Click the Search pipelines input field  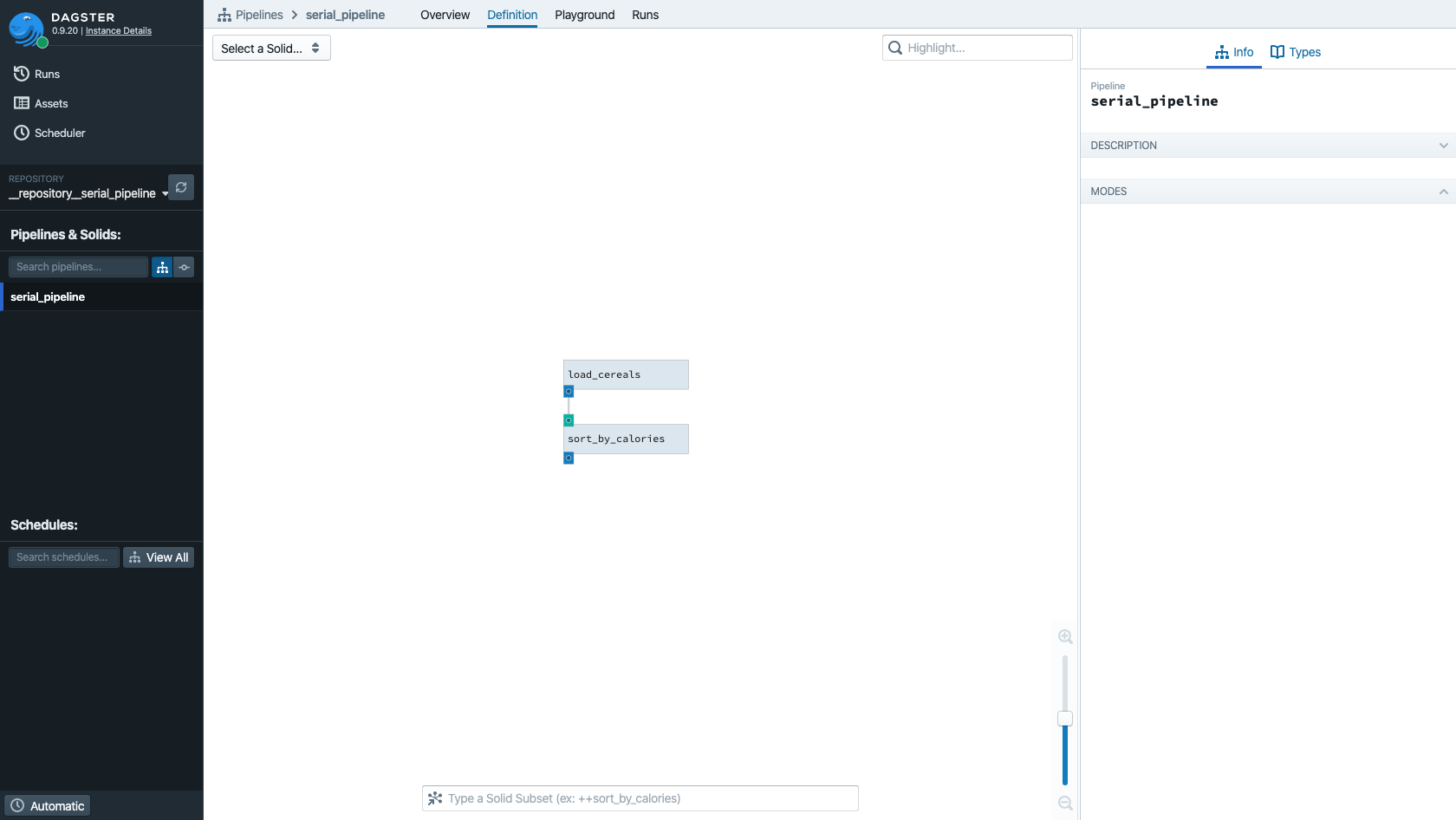coord(78,267)
